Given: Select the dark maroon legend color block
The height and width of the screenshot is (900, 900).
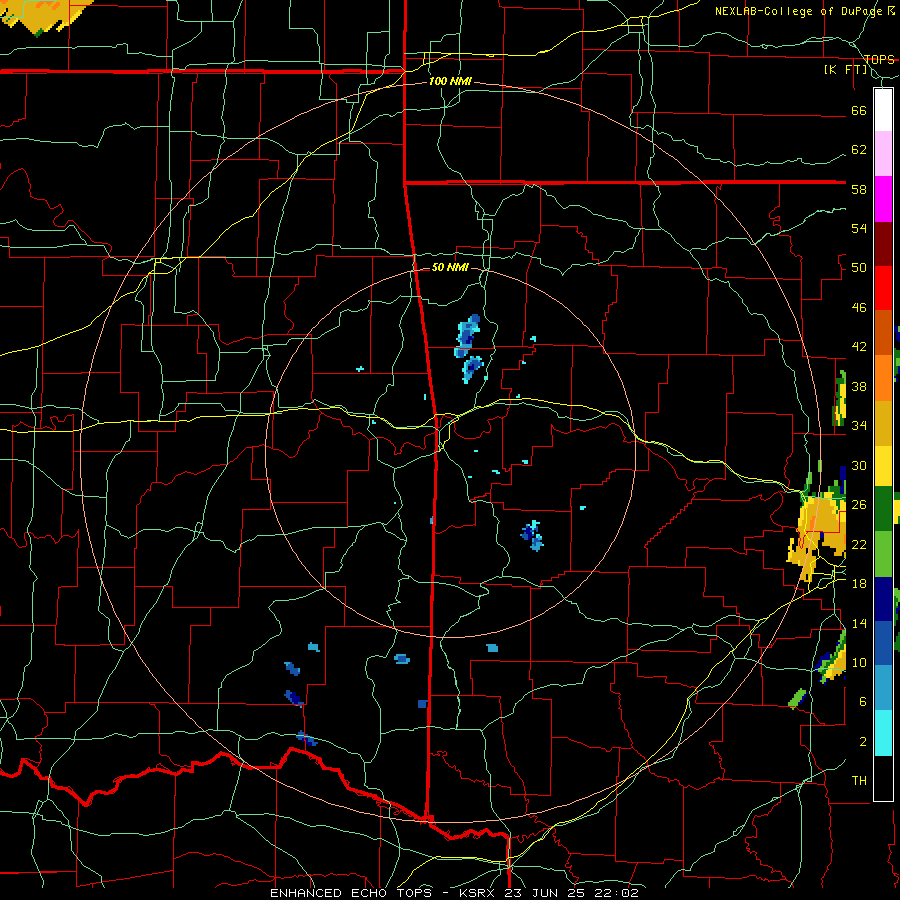Looking at the screenshot, I should click(883, 243).
